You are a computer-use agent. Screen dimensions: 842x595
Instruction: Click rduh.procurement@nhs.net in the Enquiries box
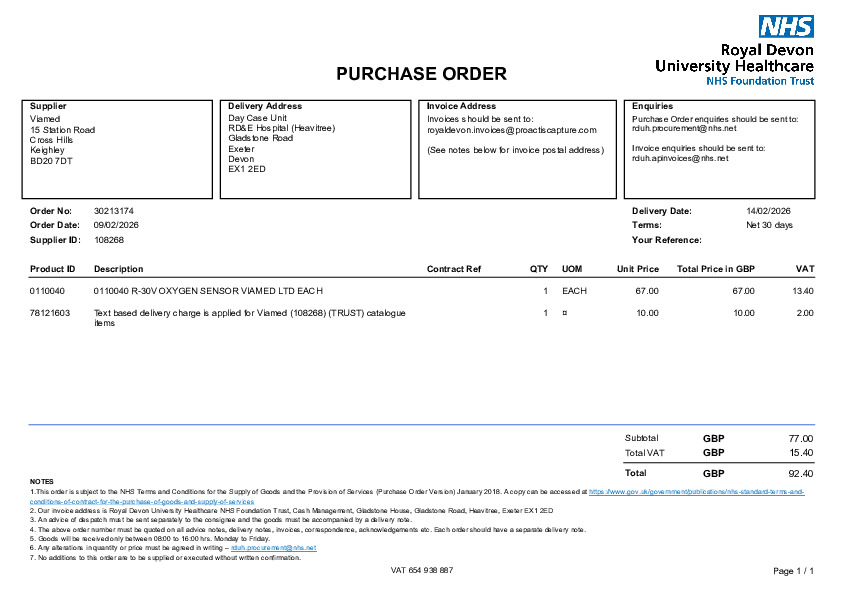coord(684,128)
